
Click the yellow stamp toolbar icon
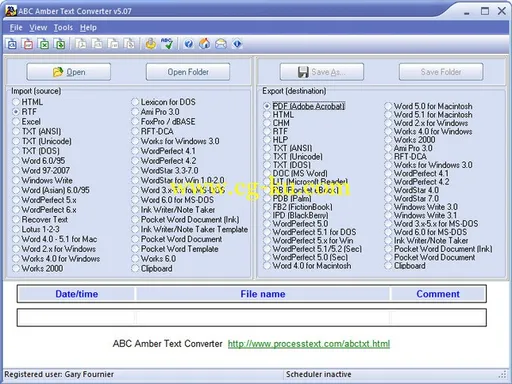click(151, 44)
